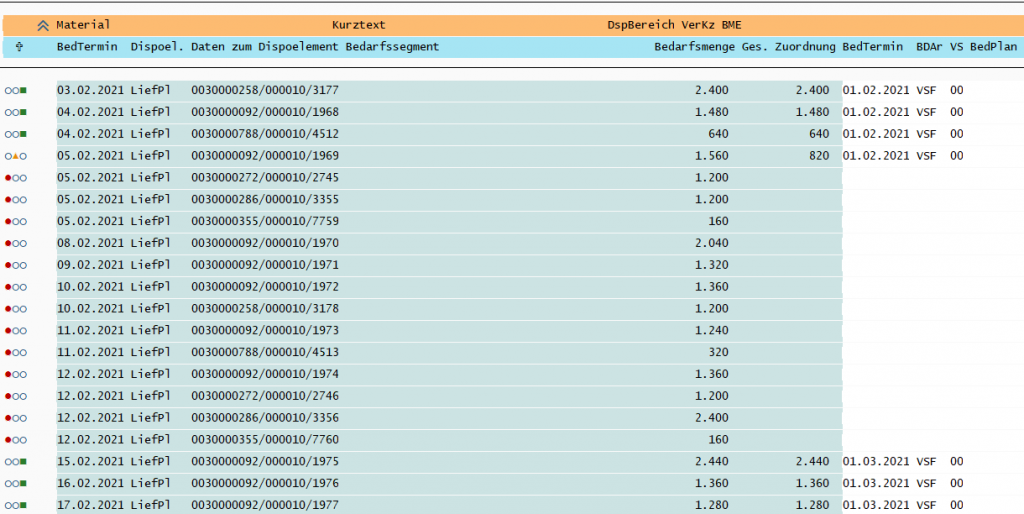Click green status light of row 0030000258/000010/3177
The image size is (1024, 514).
(x=23, y=90)
